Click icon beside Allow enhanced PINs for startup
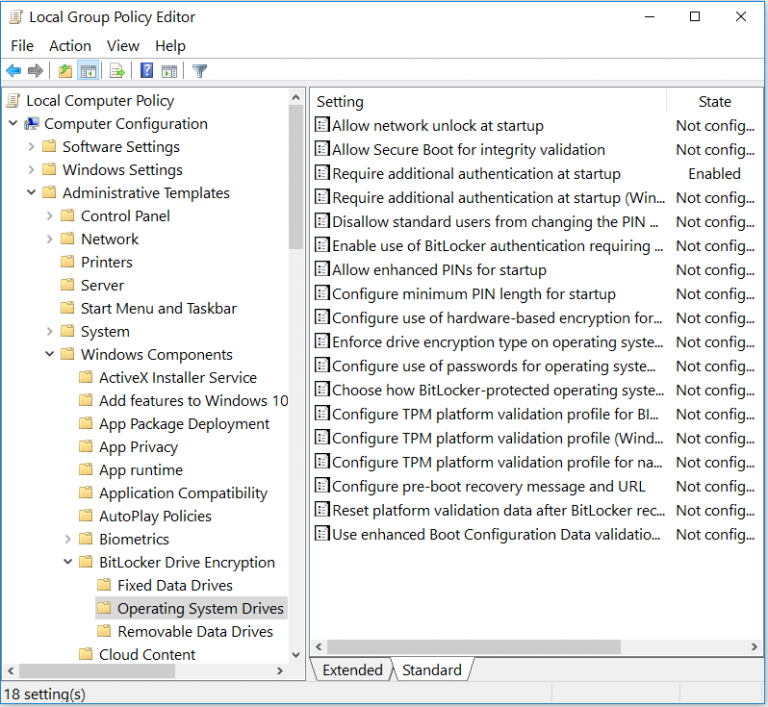This screenshot has width=768, height=707. pos(322,269)
